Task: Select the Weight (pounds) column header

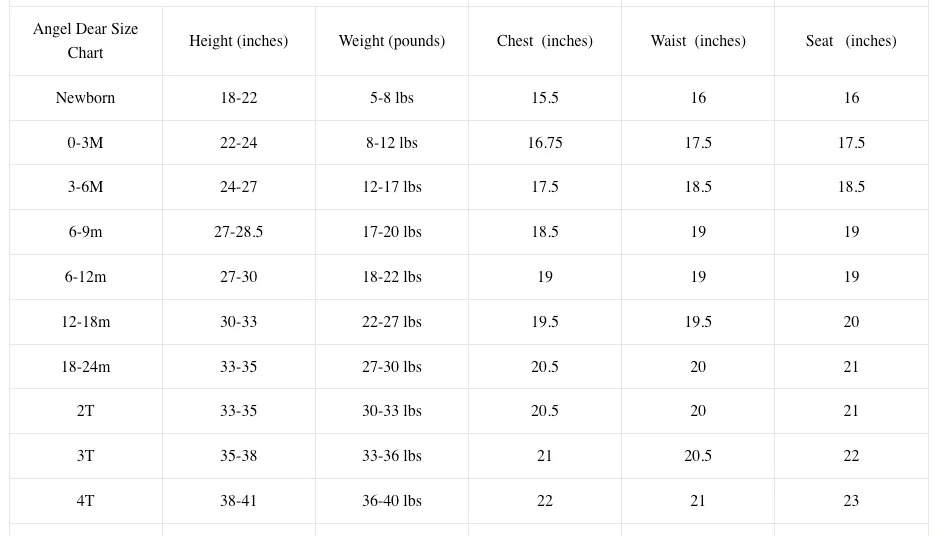Action: point(392,41)
